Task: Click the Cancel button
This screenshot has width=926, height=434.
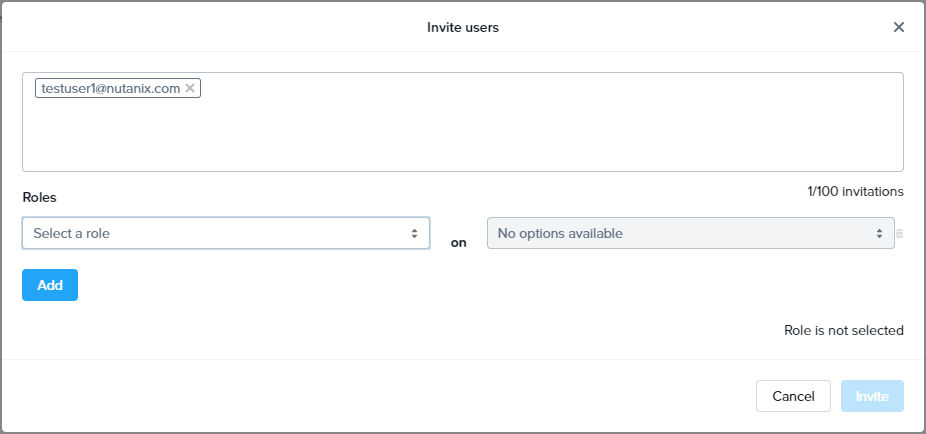Action: click(x=793, y=396)
